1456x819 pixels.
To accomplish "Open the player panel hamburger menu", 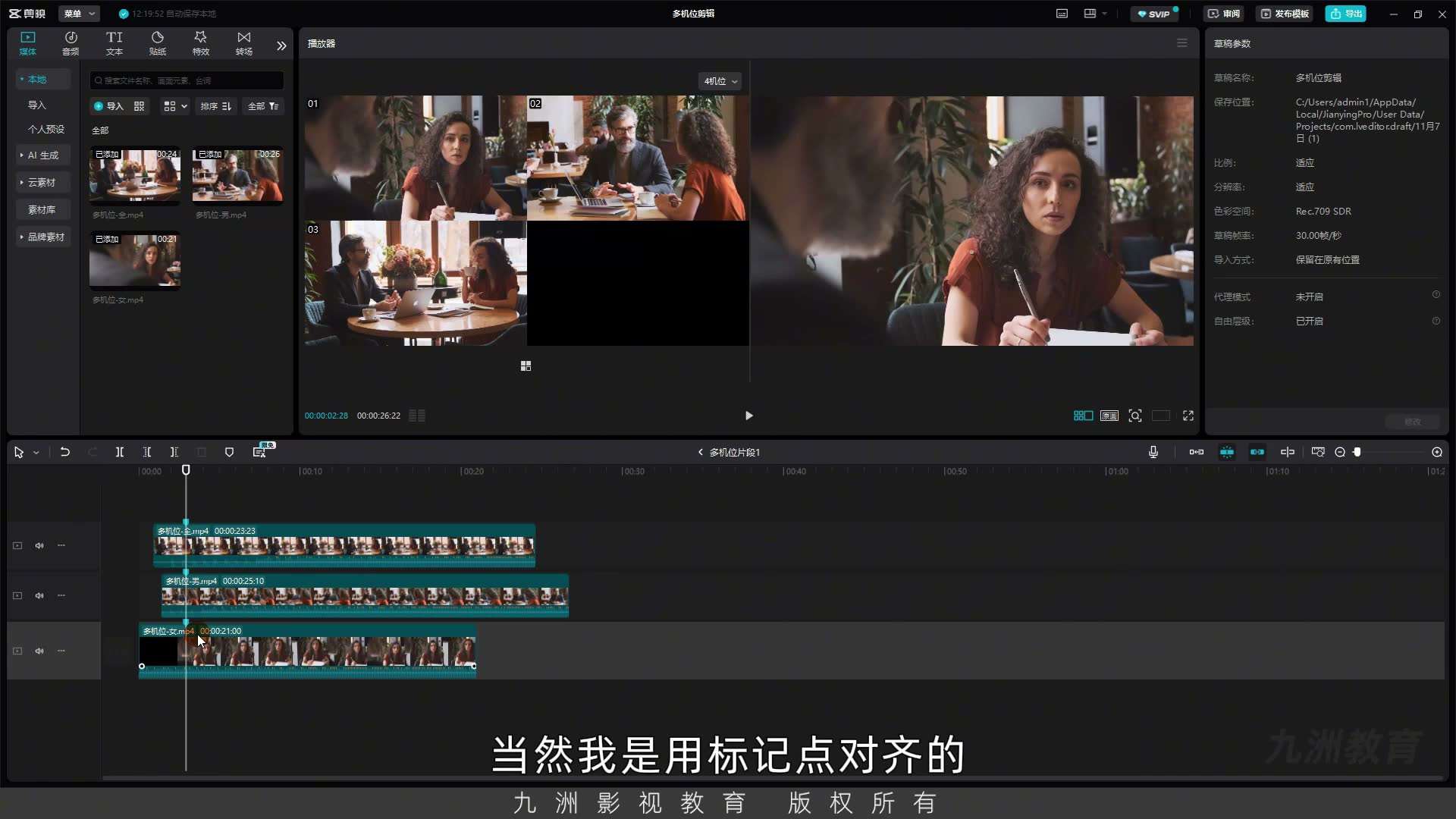I will [x=1181, y=43].
